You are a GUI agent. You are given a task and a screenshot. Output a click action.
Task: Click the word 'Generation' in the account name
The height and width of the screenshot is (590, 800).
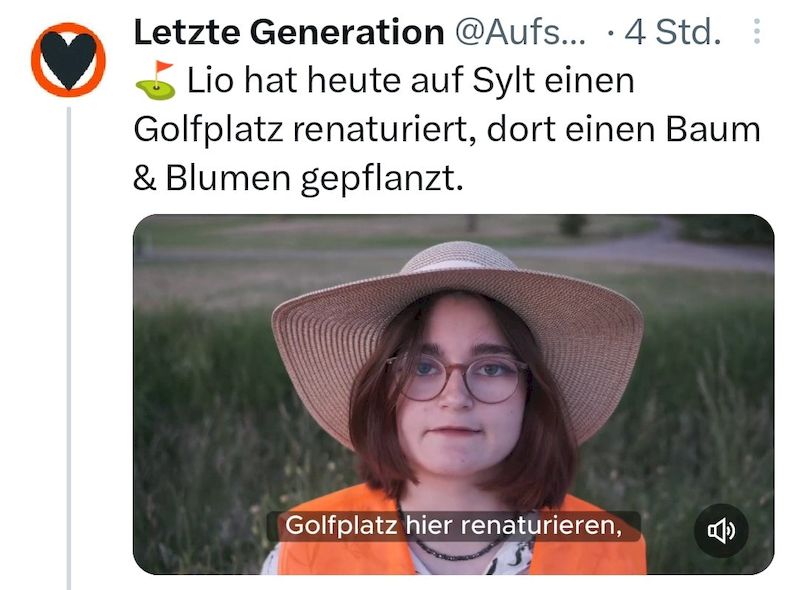(347, 32)
